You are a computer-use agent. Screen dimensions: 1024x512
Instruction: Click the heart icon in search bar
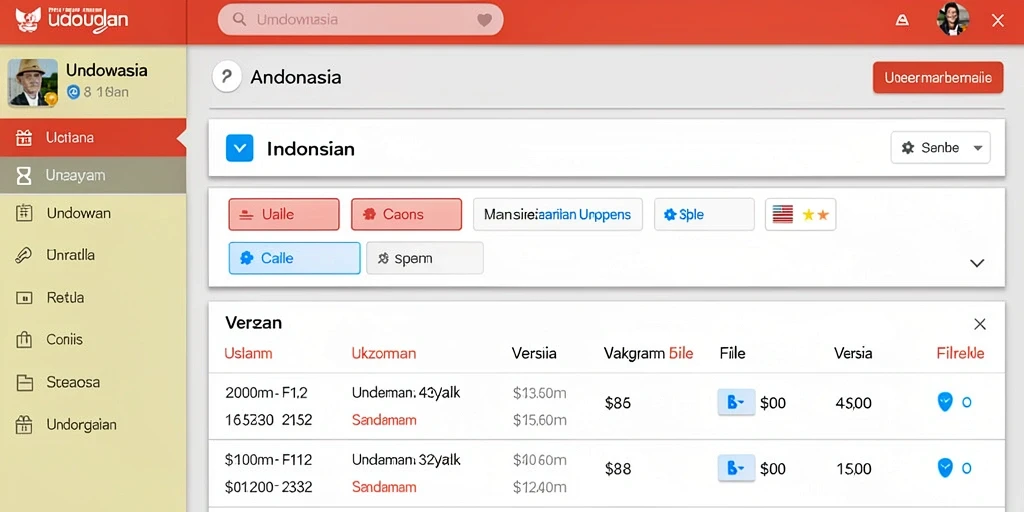click(484, 20)
